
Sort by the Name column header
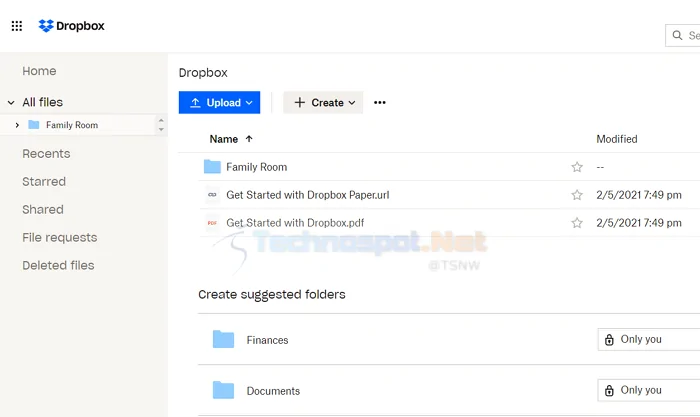pyautogui.click(x=224, y=139)
